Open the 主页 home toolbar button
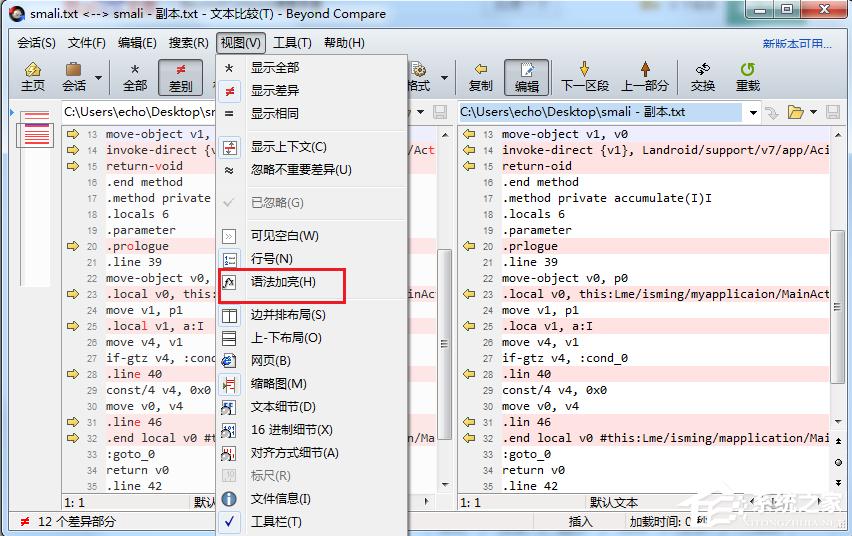 coord(33,77)
